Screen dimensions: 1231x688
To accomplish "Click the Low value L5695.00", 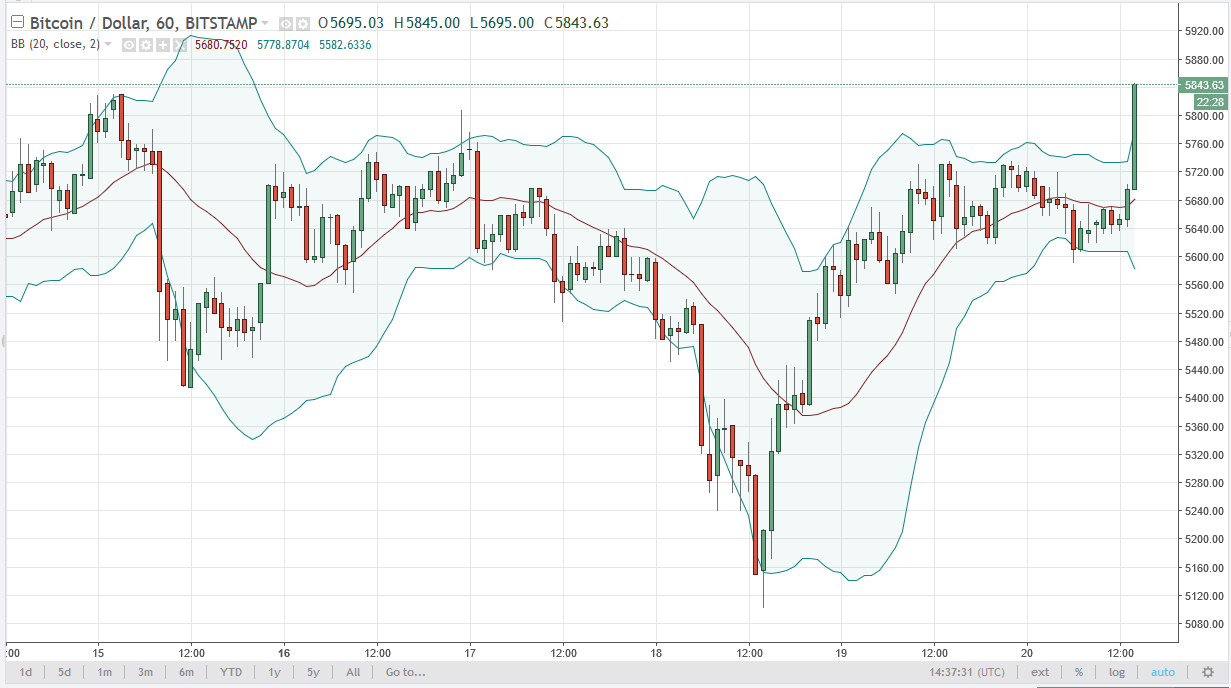I will pyautogui.click(x=502, y=23).
